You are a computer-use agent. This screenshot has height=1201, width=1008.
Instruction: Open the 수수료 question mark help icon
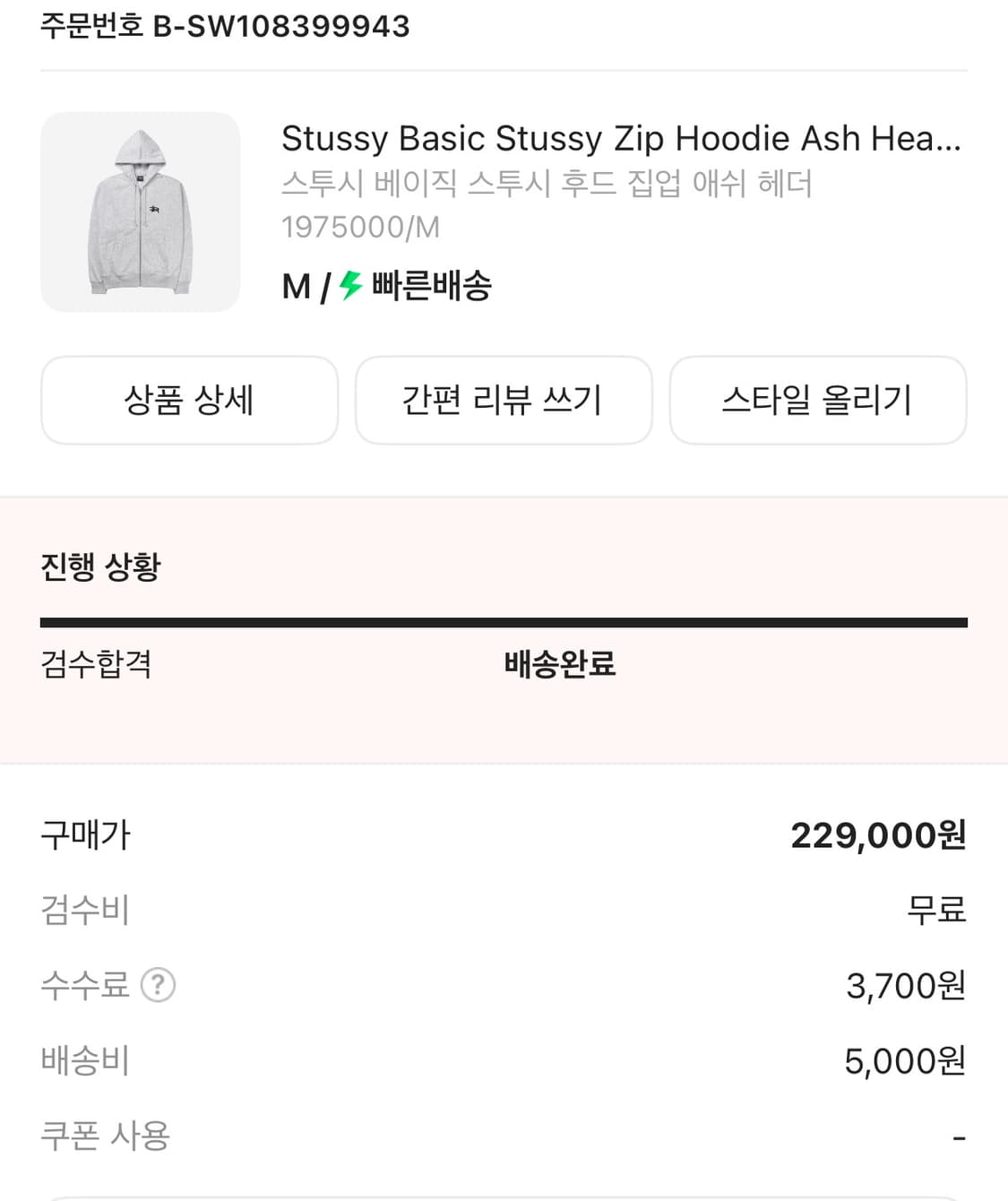coord(159,985)
